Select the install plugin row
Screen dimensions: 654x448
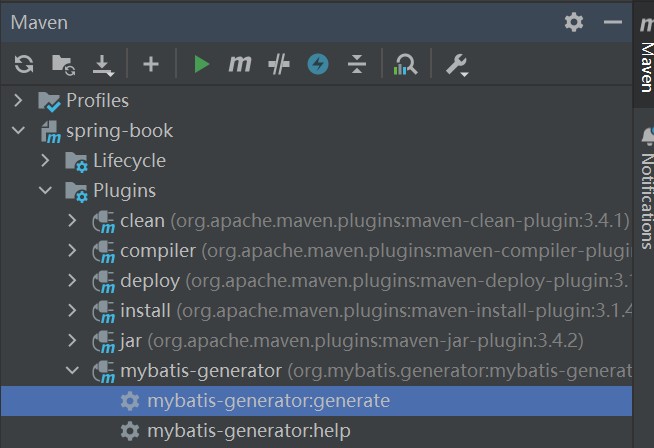(x=316, y=311)
